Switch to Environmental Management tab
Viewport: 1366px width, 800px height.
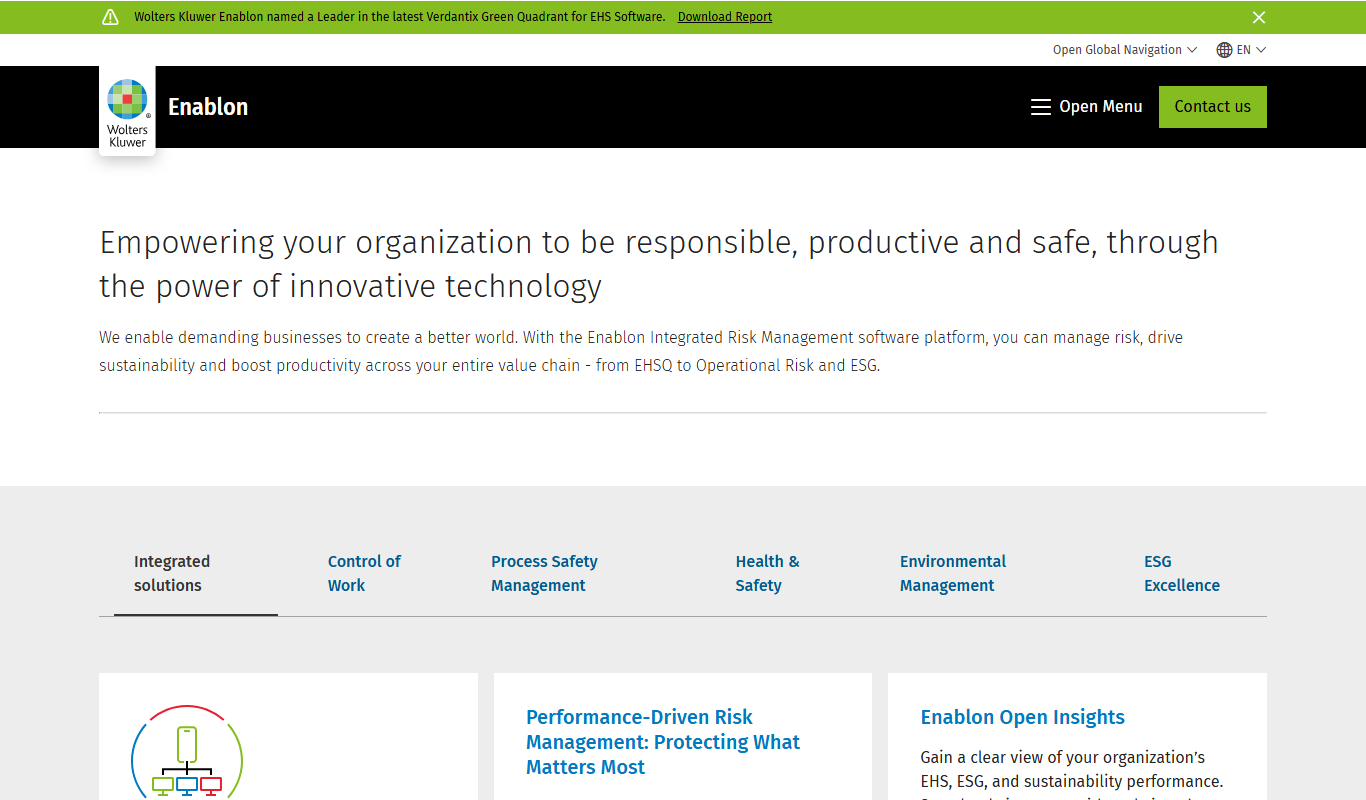pyautogui.click(x=953, y=574)
